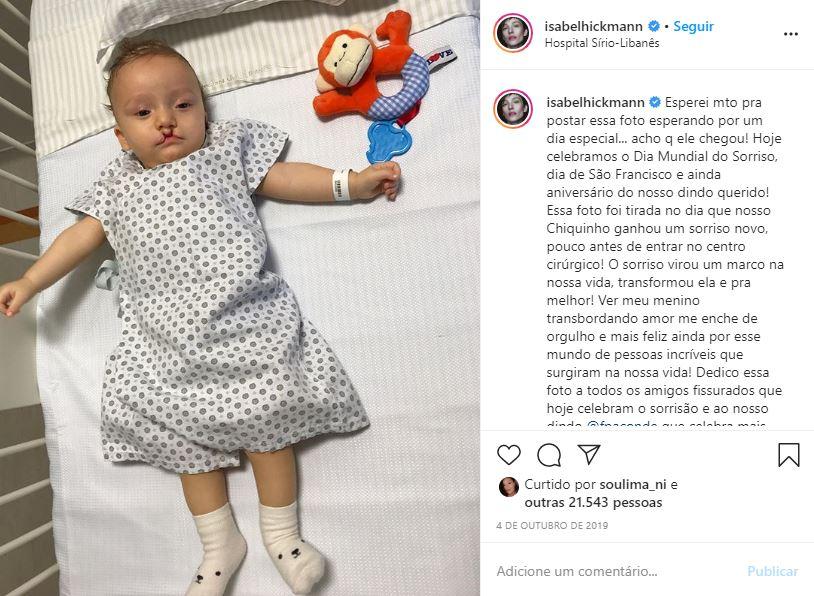Save post with bookmark icon
The width and height of the screenshot is (814, 596).
(789, 454)
